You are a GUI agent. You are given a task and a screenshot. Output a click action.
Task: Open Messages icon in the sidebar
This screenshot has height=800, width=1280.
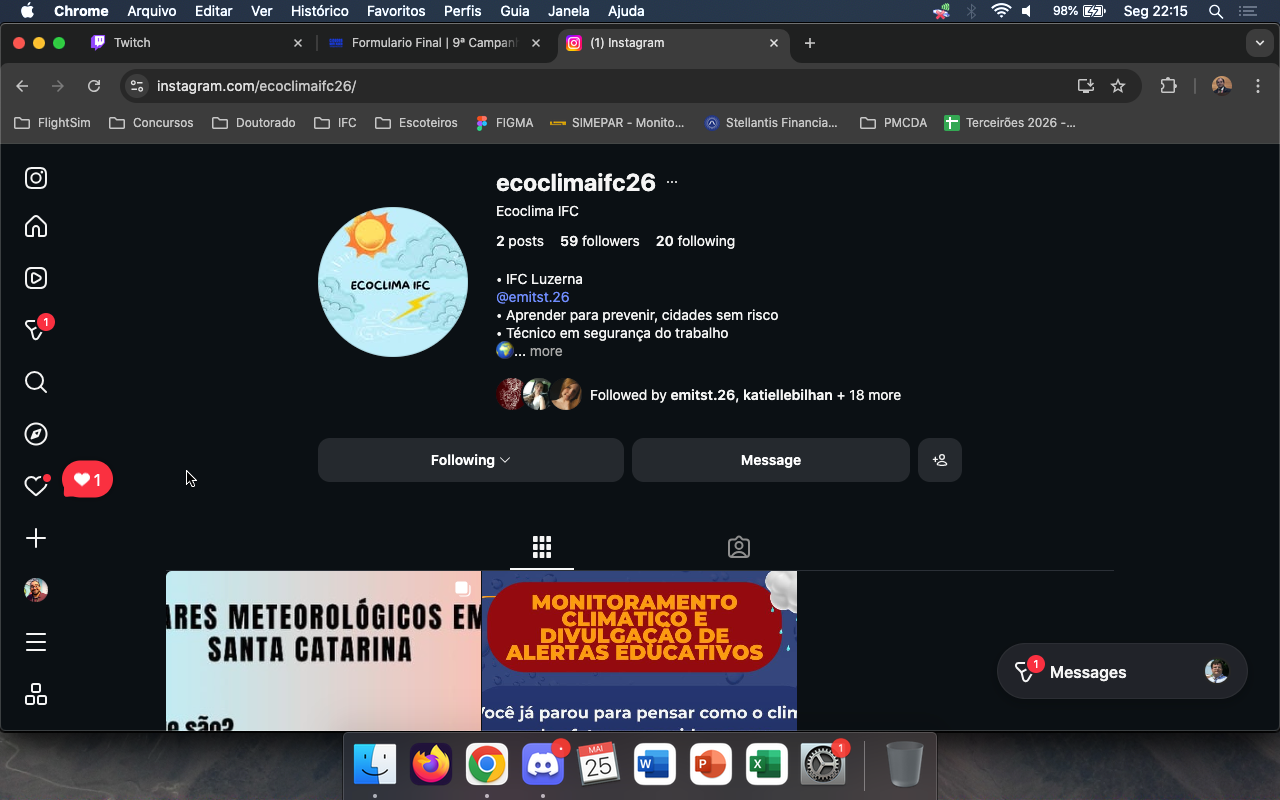(x=36, y=330)
